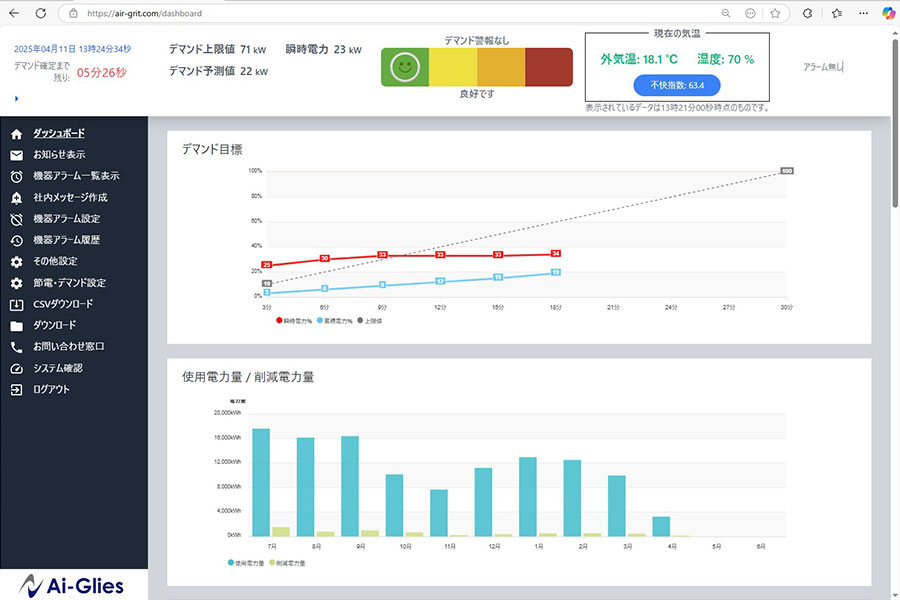Select その他設定 from the sidebar menu

(x=55, y=261)
